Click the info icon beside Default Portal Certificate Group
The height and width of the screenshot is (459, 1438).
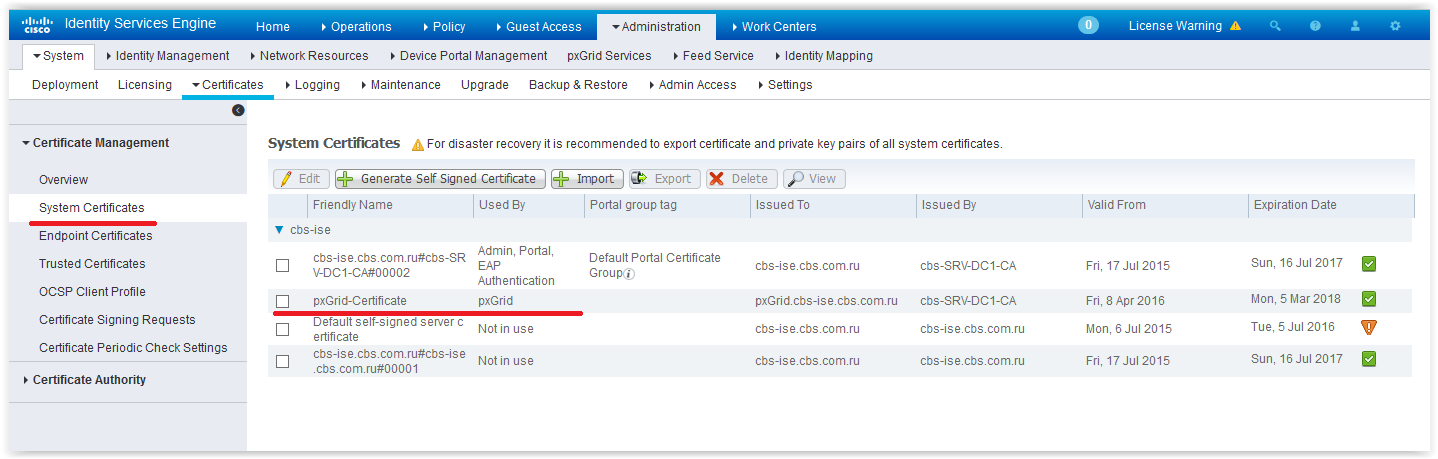(629, 273)
